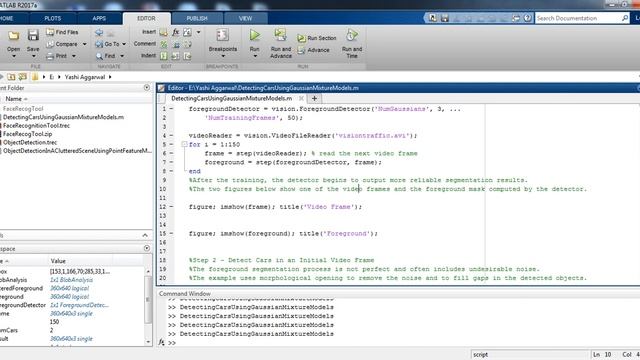Switch to the APPS ribbon tab

point(99,18)
